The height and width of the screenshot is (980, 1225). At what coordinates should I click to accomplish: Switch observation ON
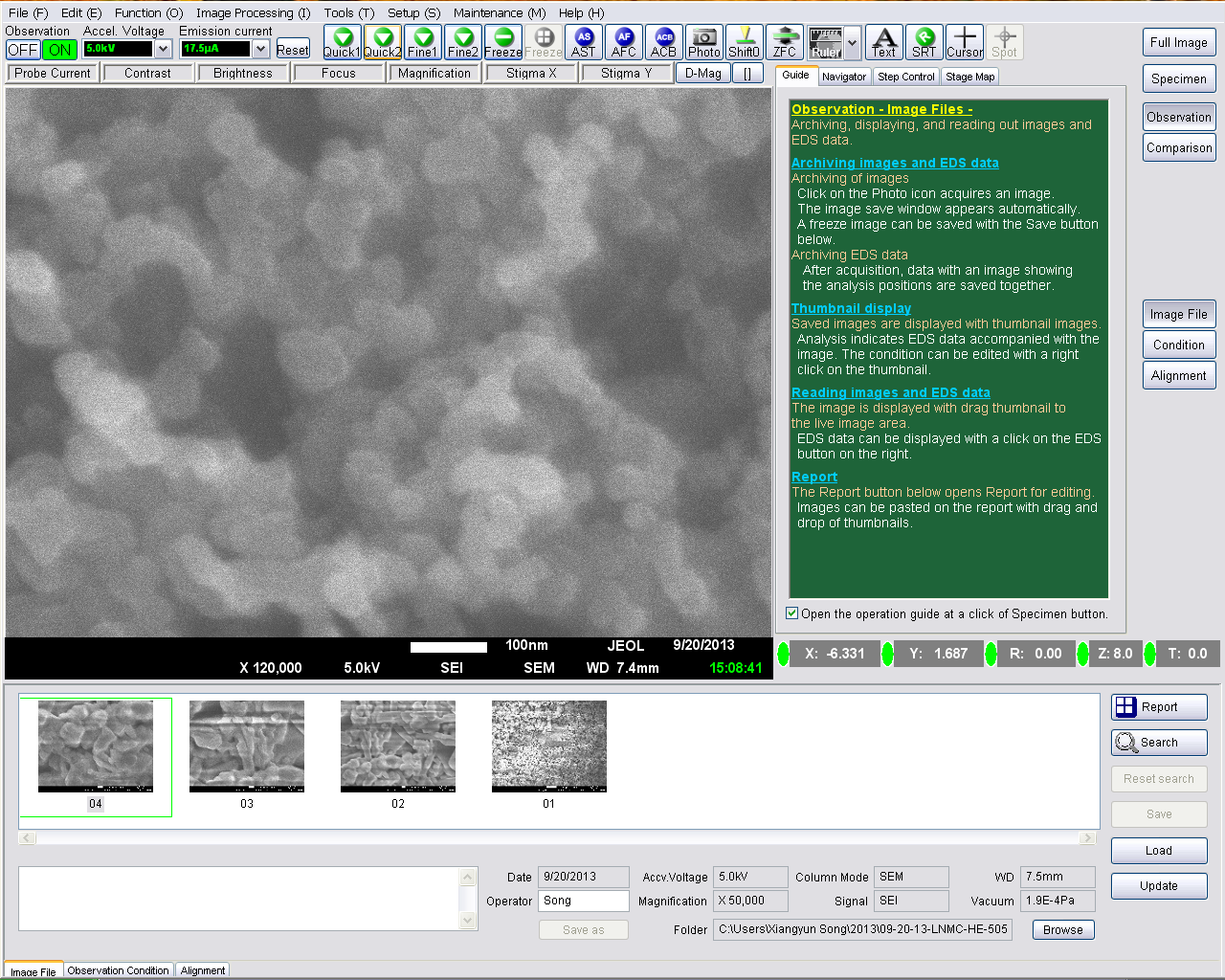tap(59, 50)
